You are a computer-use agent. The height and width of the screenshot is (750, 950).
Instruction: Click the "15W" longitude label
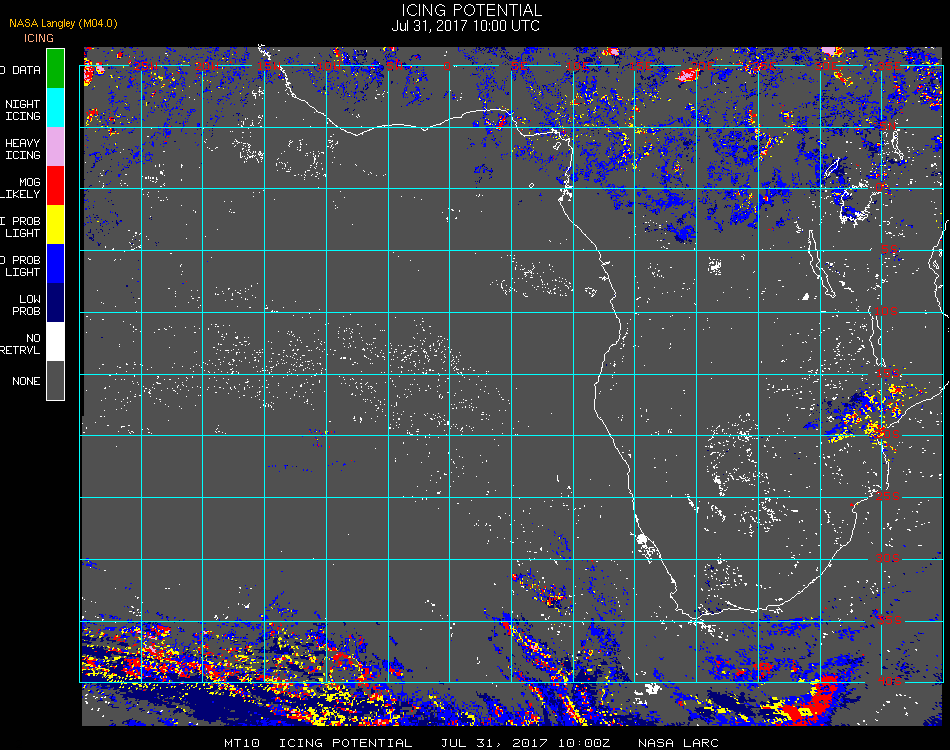point(268,65)
